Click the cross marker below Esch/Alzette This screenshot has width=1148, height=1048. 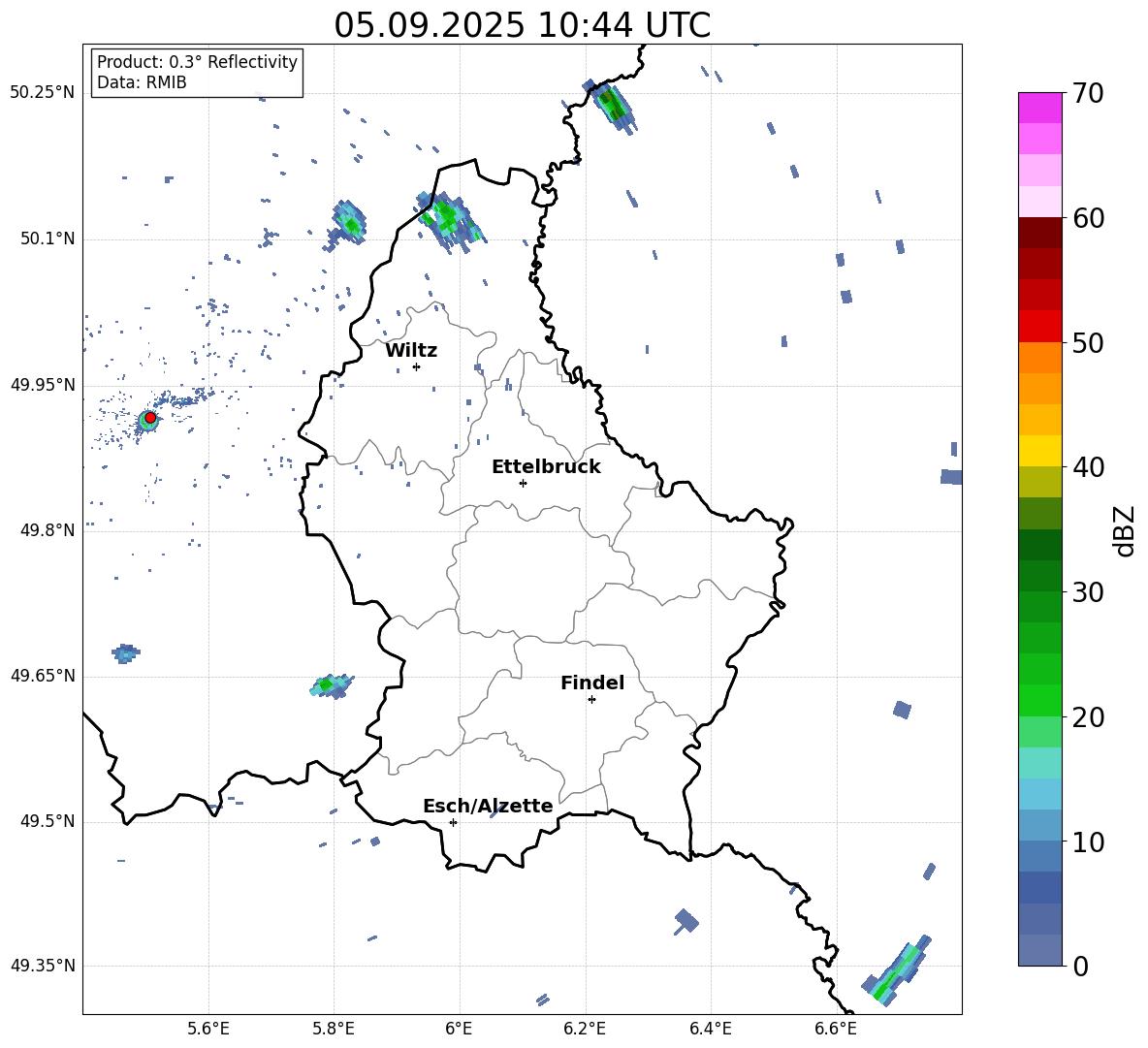[x=453, y=822]
